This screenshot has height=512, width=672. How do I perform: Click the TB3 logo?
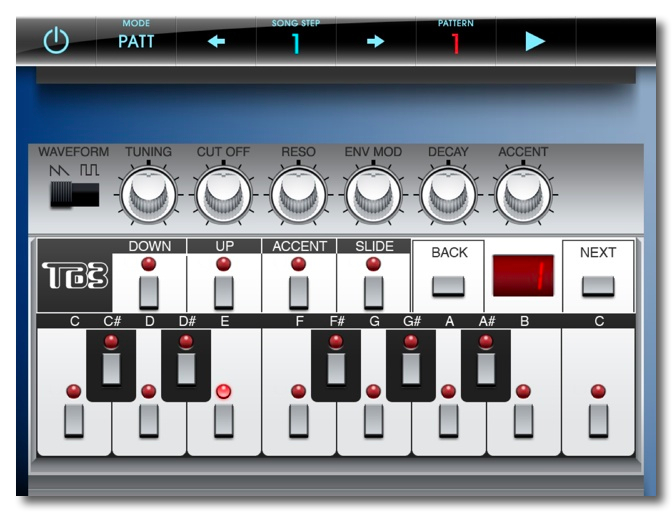click(75, 275)
